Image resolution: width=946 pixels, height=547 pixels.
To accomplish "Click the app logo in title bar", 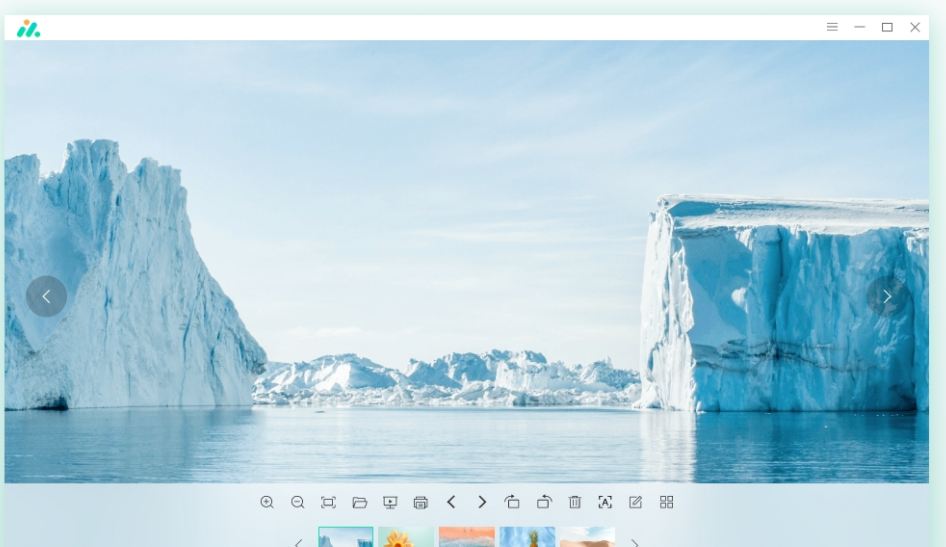I will pos(28,28).
